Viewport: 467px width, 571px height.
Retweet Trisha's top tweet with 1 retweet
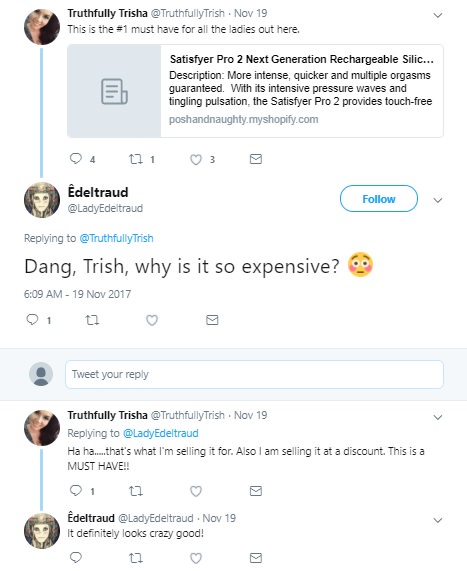(x=136, y=159)
